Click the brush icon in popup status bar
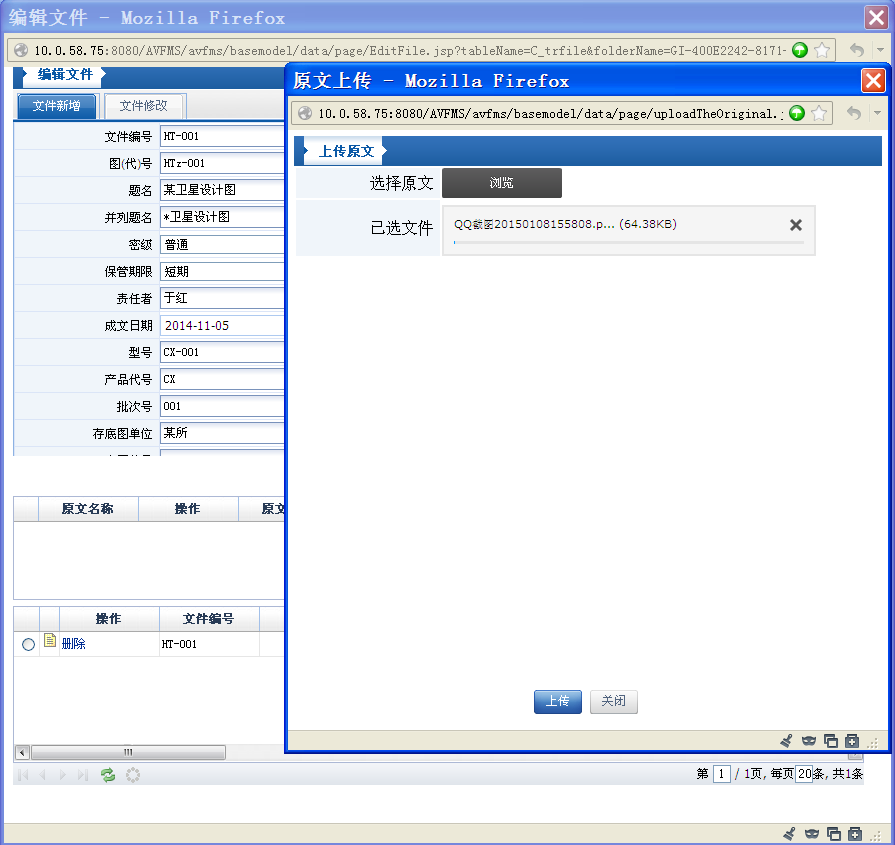Viewport: 895px width, 845px height. click(x=786, y=741)
